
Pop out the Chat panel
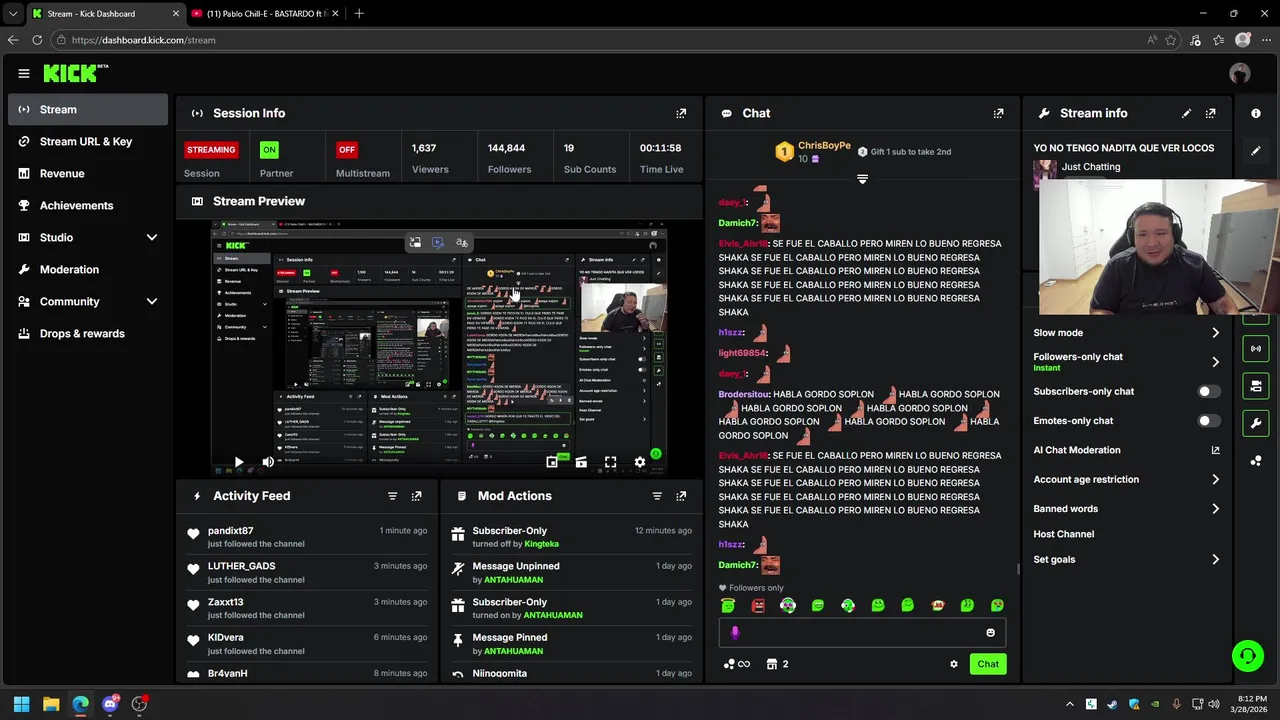click(998, 113)
